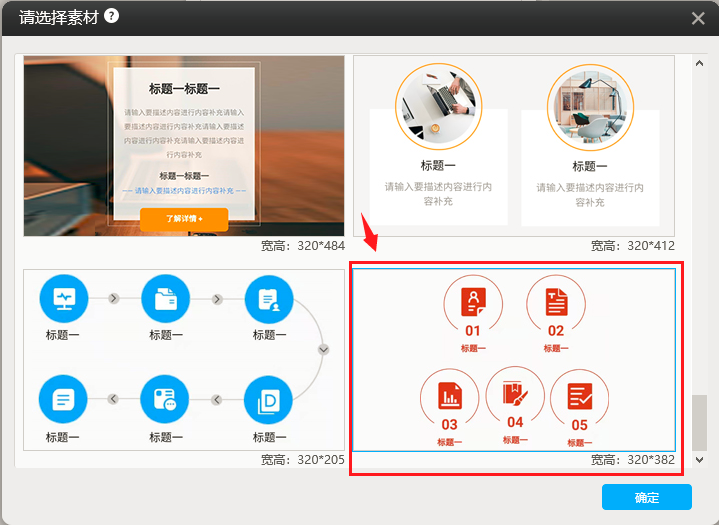The height and width of the screenshot is (525, 719).
Task: Click the down chevron on the flow curve
Action: coord(323,349)
